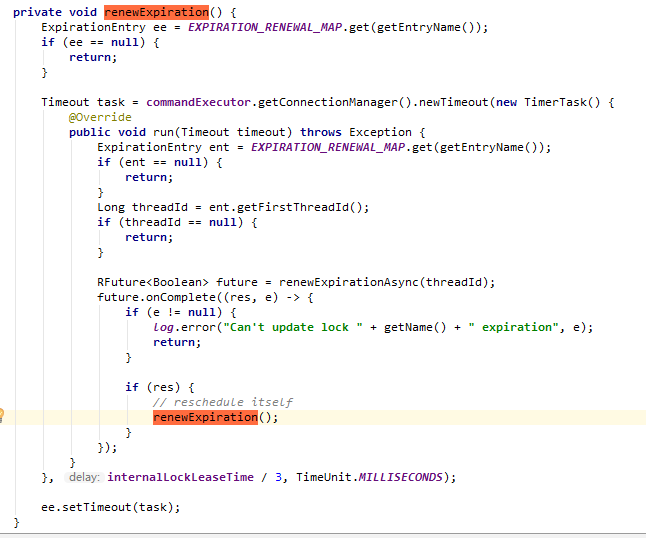This screenshot has width=646, height=538.
Task: Click the 'Long' type before threadId
Action: tap(111, 207)
